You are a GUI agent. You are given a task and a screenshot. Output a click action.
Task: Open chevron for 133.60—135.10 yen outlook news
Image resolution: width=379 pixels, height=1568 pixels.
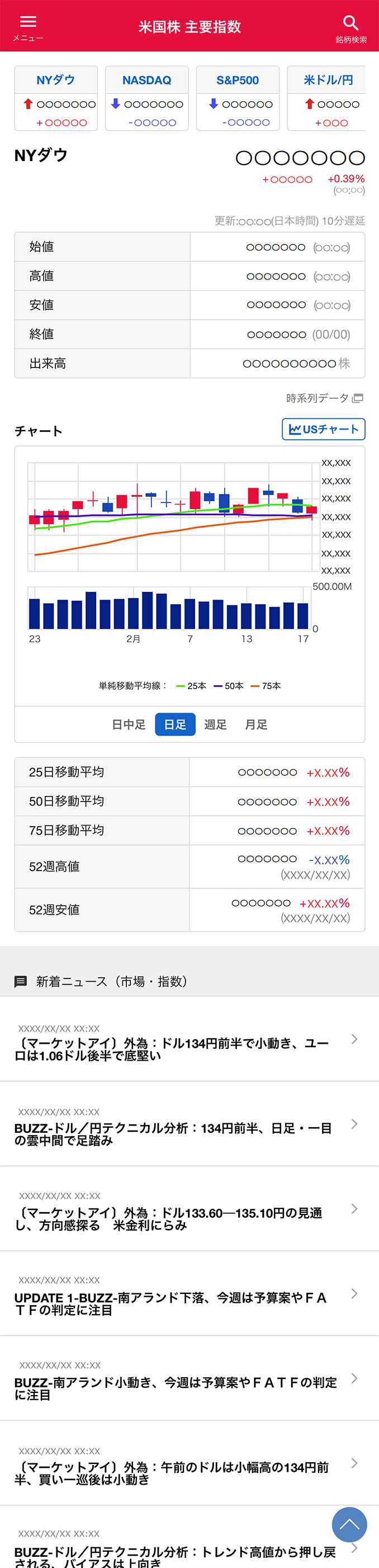(x=354, y=1209)
